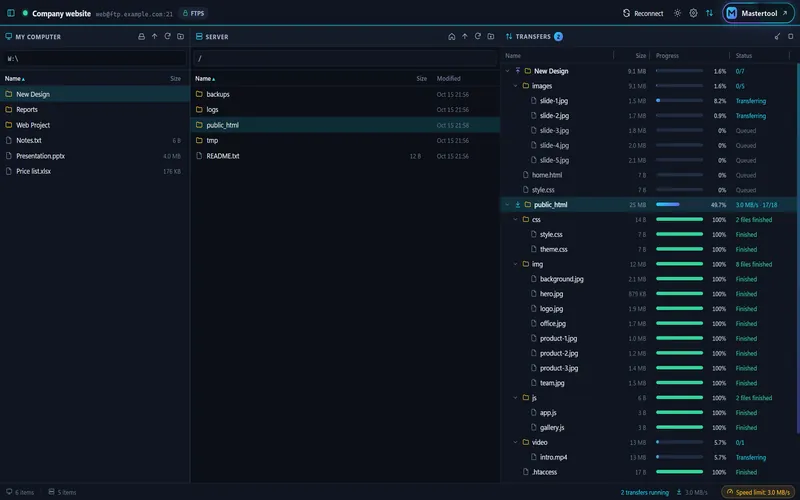
Task: Toggle the transfers panel arrows icon
Action: coord(709,13)
